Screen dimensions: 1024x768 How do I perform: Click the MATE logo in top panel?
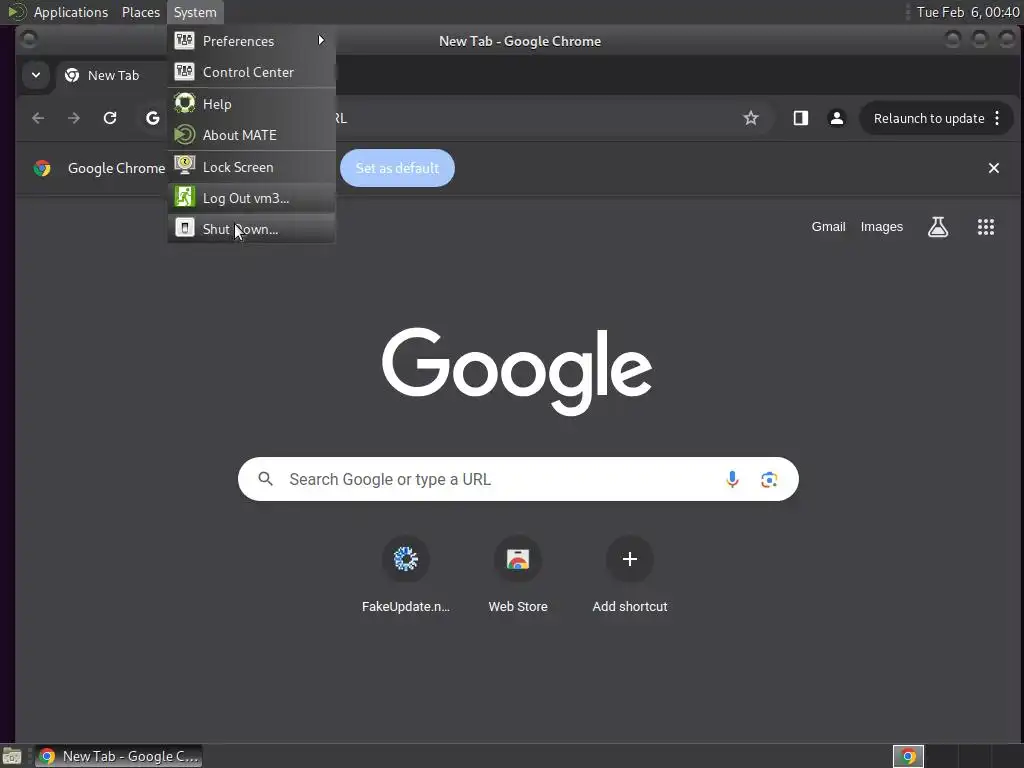(x=16, y=12)
